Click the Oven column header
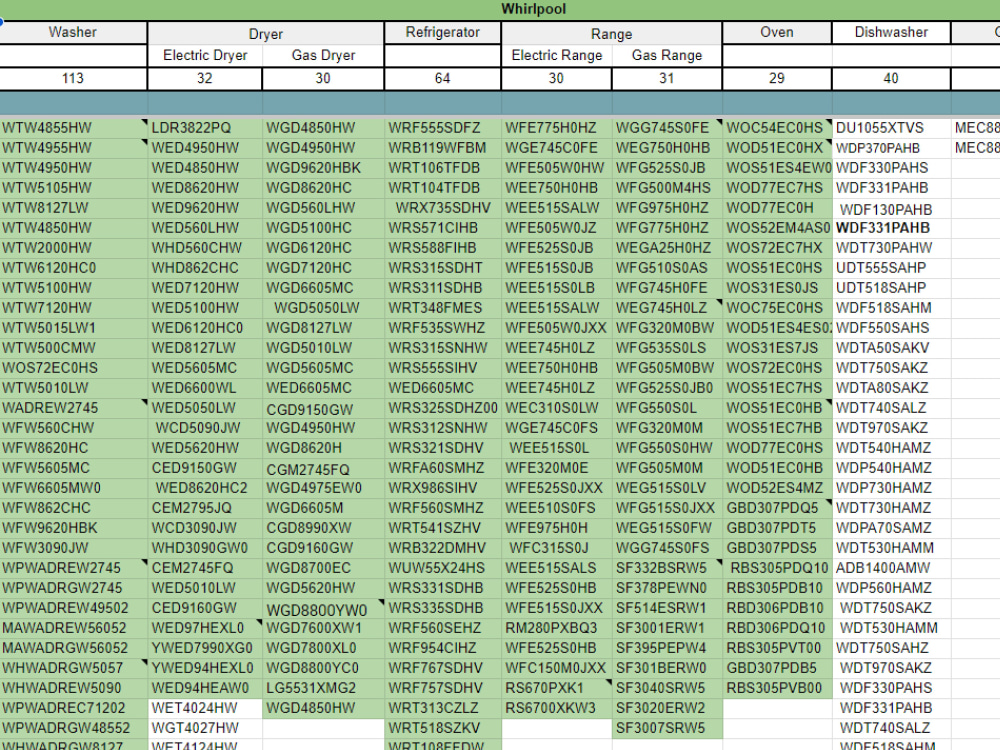The width and height of the screenshot is (1000, 750). [x=777, y=33]
